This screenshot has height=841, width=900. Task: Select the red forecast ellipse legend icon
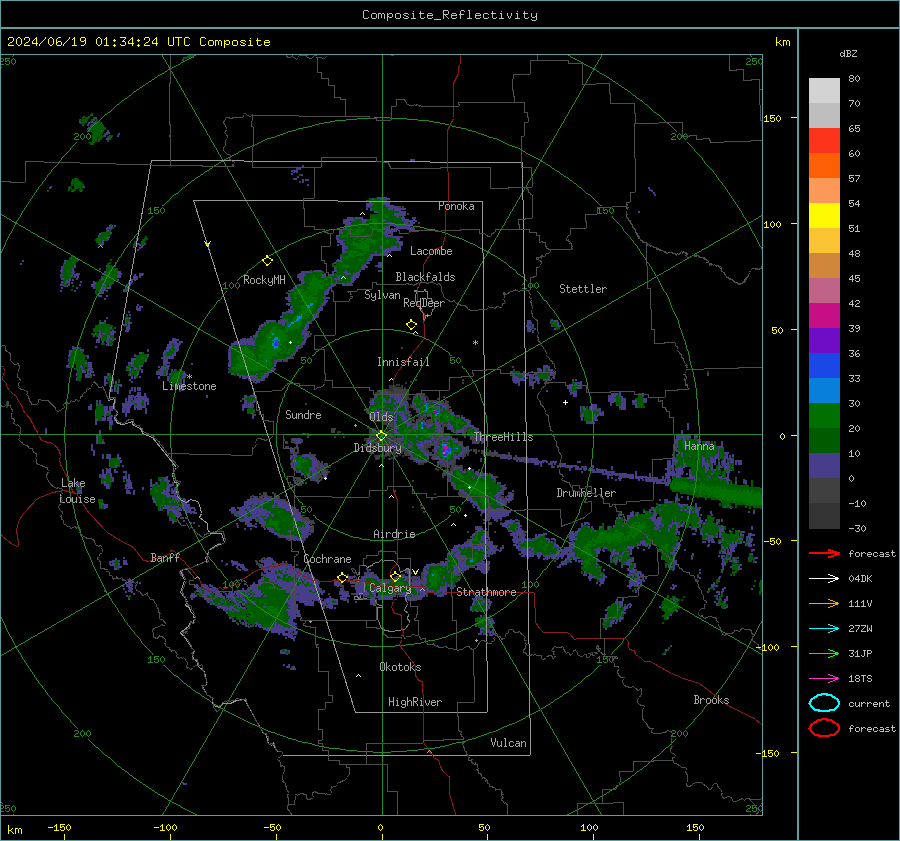(x=824, y=728)
